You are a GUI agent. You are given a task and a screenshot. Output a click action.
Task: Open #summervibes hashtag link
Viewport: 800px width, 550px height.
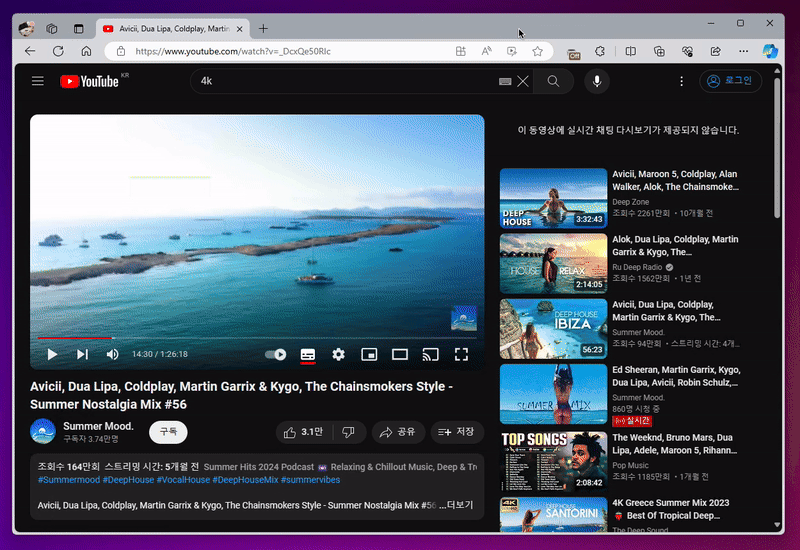click(x=310, y=480)
